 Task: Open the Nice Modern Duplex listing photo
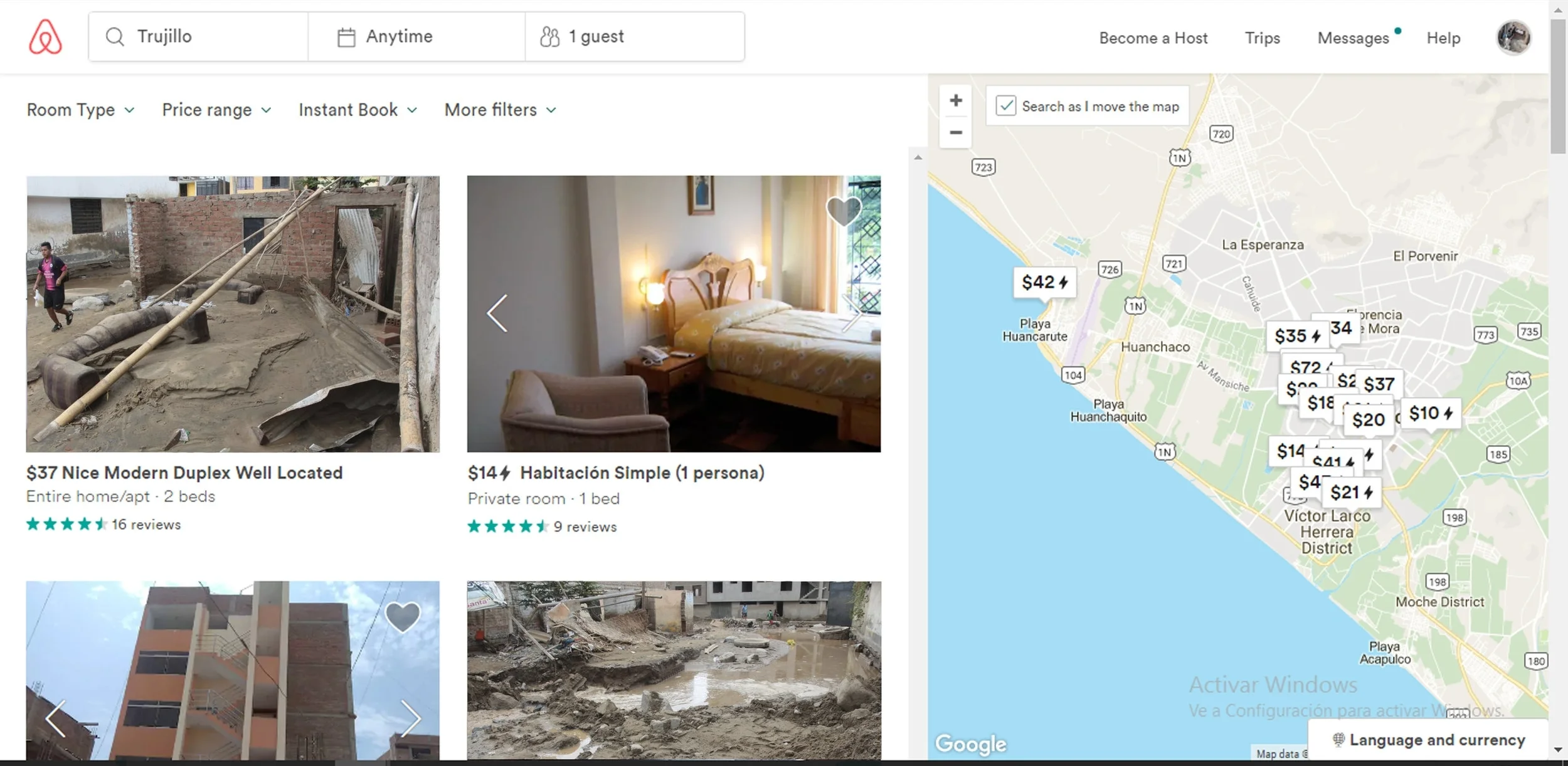(x=233, y=314)
